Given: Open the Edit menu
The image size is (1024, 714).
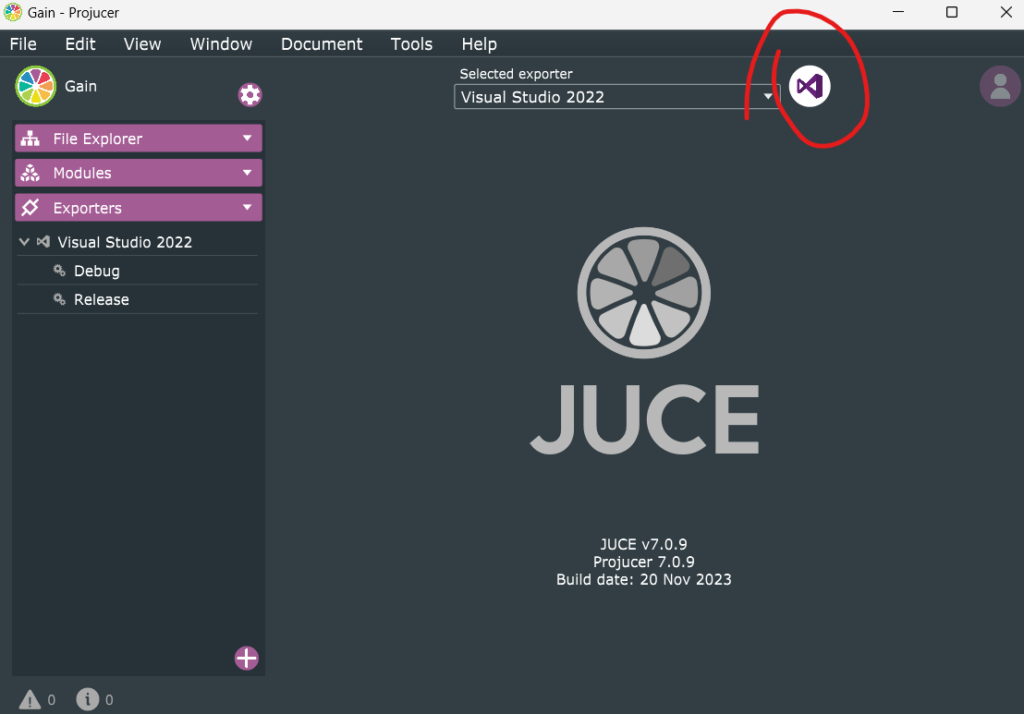Looking at the screenshot, I should 80,44.
